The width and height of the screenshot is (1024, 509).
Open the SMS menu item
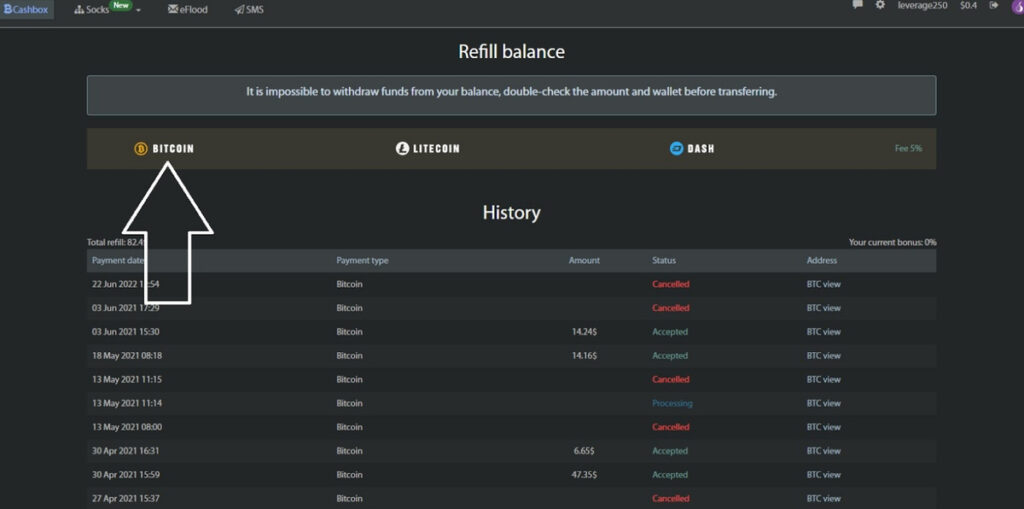point(249,9)
